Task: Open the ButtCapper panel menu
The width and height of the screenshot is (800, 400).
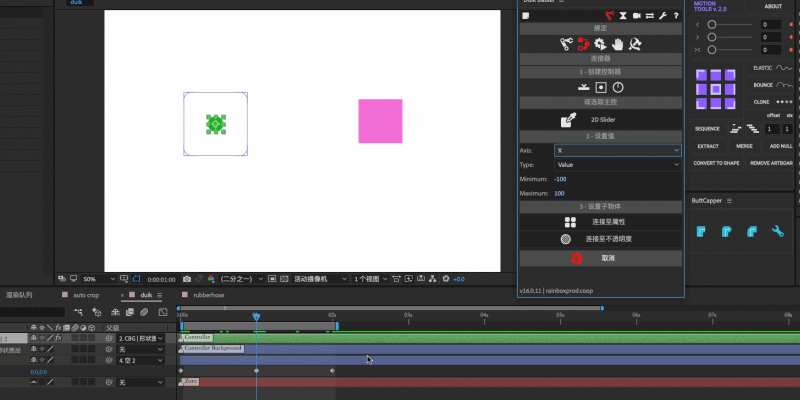Action: click(729, 201)
